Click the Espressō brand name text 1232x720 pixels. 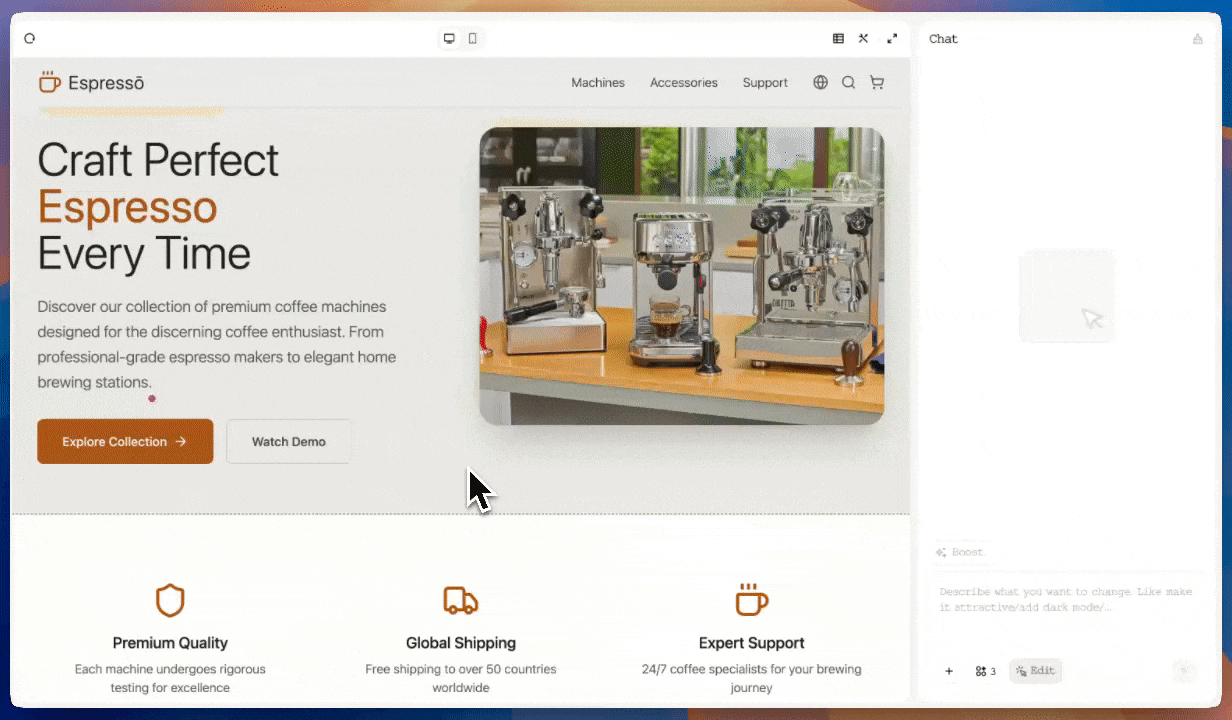(106, 83)
